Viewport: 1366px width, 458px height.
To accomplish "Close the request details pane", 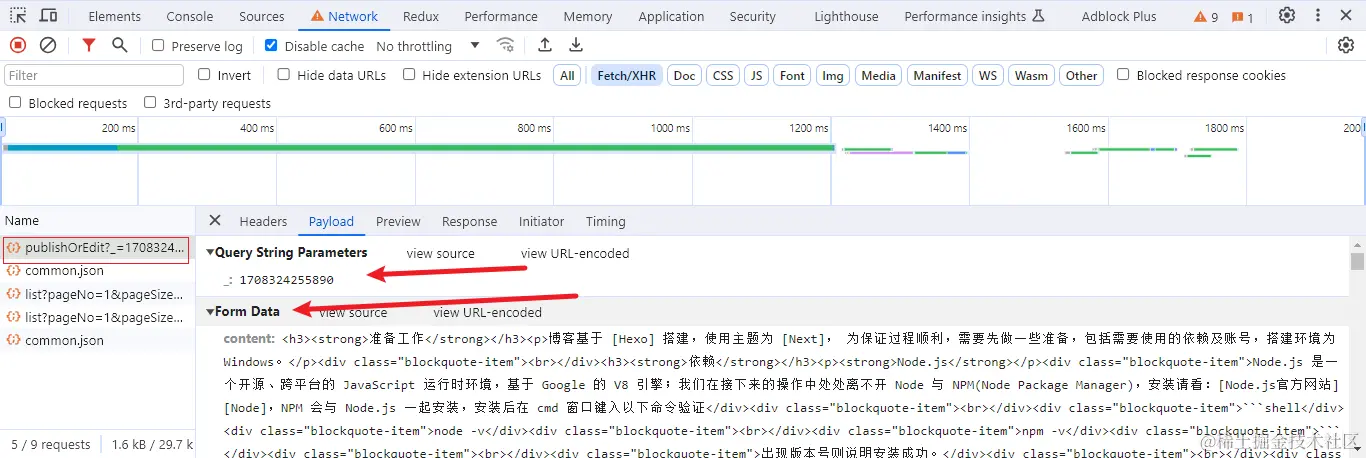I will click(214, 221).
